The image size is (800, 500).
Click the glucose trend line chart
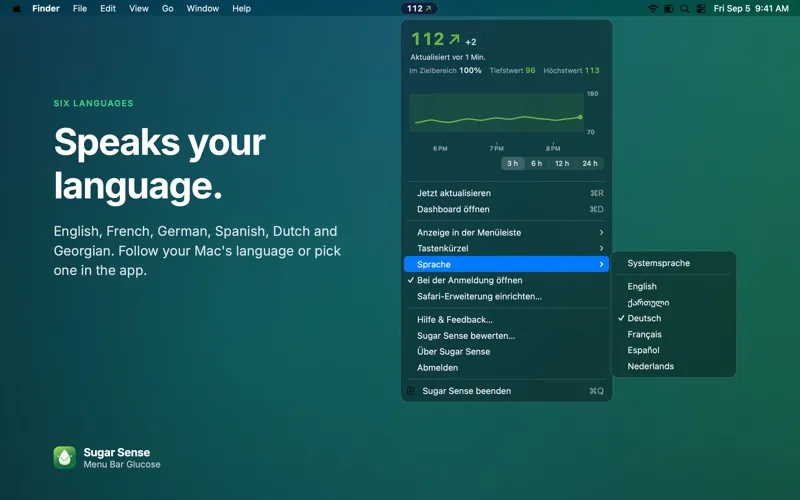[497, 113]
